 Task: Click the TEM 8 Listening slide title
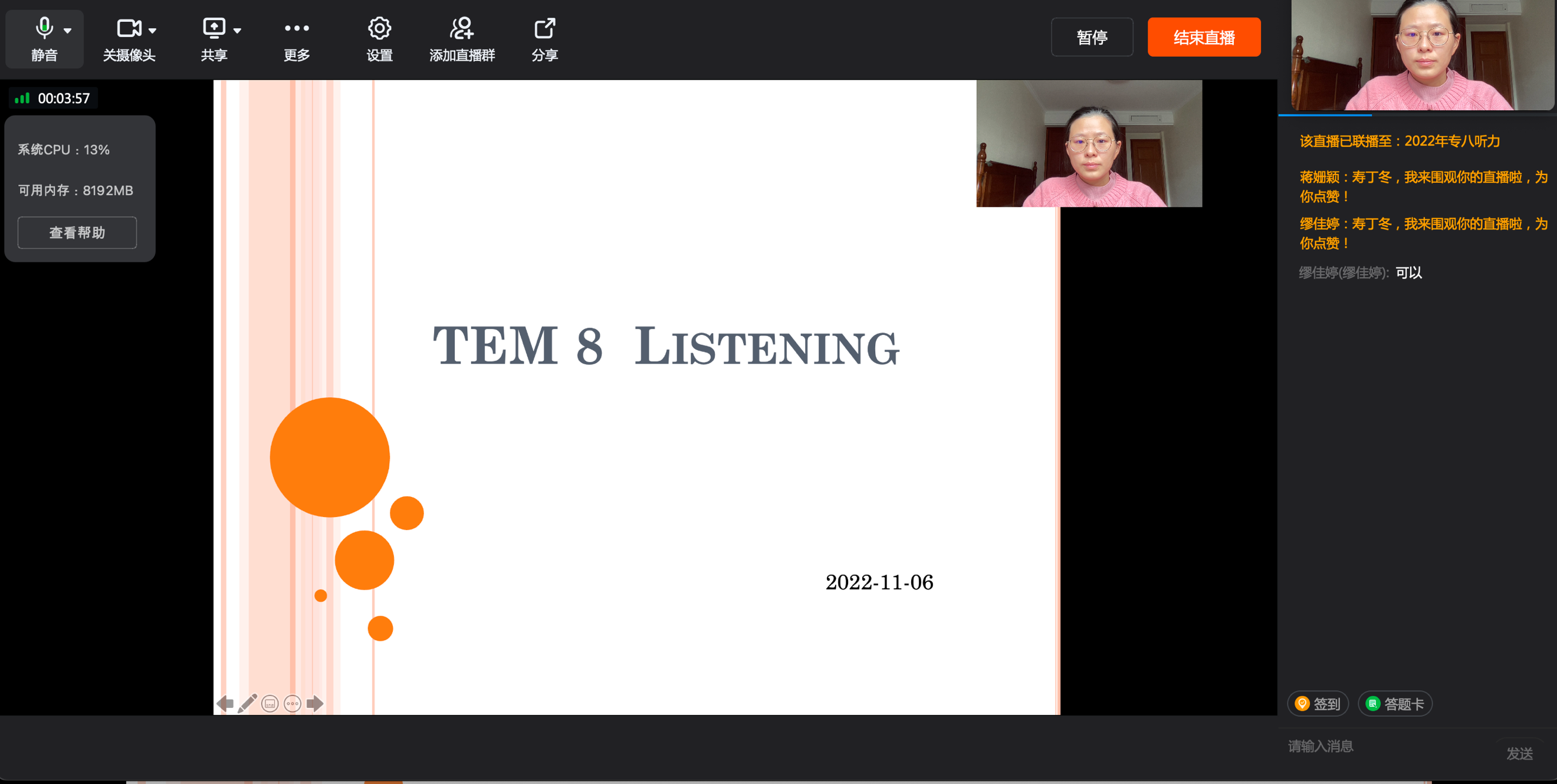tap(665, 346)
